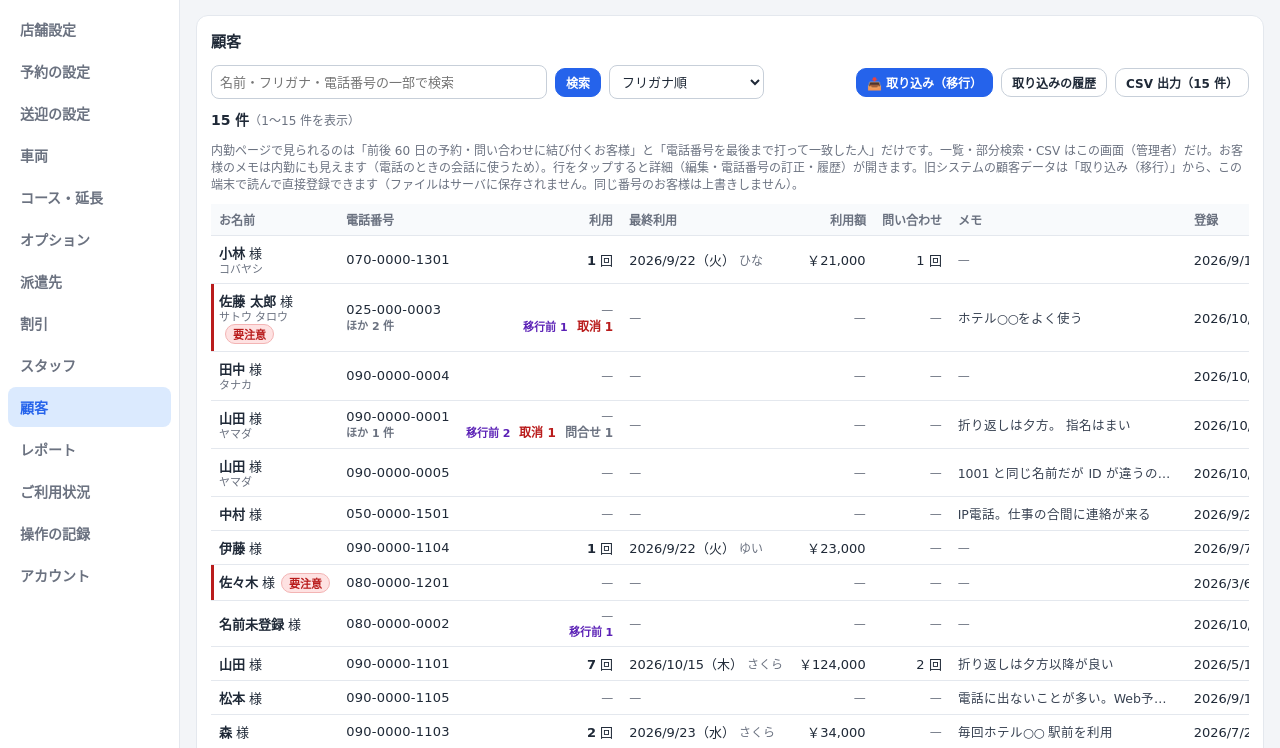
Task: Open レポート from sidebar
Action: 89,450
